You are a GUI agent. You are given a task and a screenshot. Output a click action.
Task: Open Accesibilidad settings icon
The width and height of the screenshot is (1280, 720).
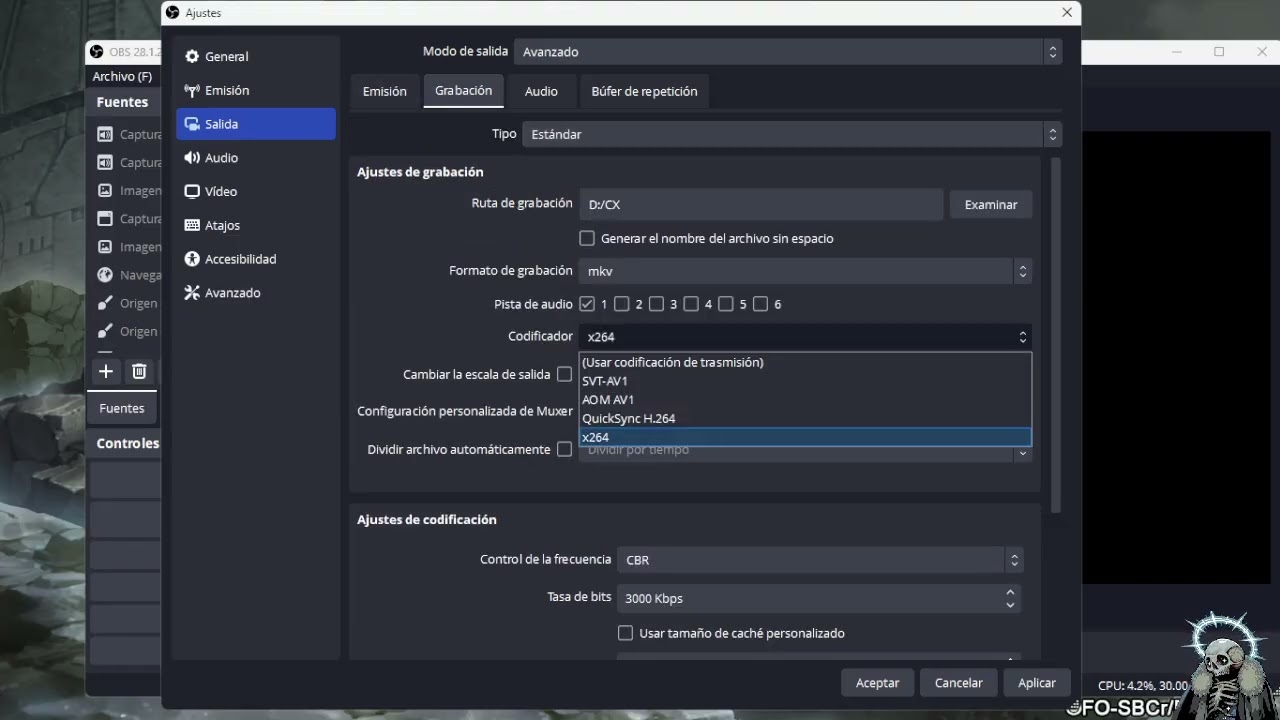click(x=192, y=259)
